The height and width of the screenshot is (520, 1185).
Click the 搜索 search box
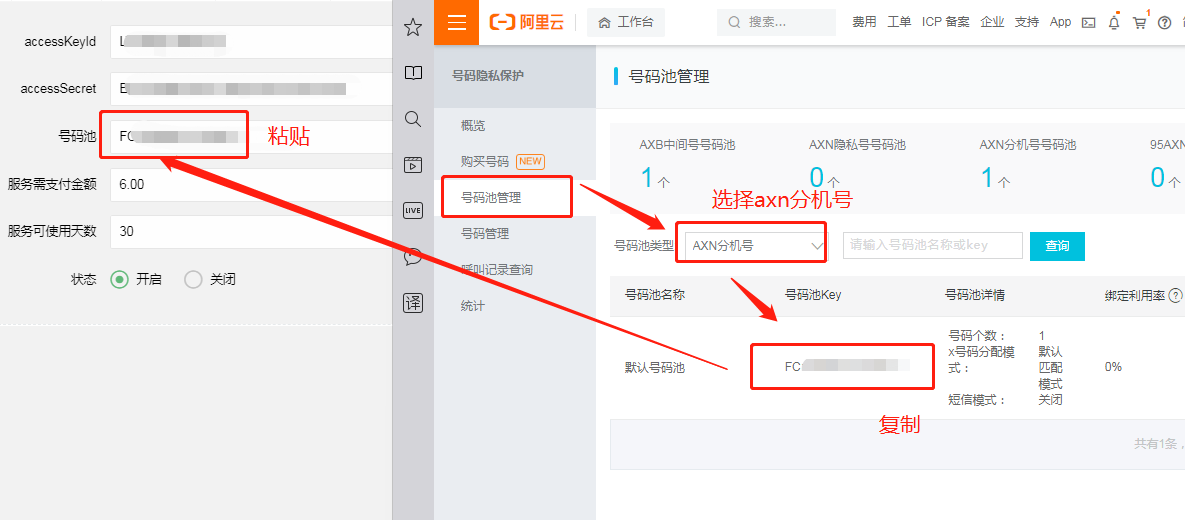(x=776, y=23)
